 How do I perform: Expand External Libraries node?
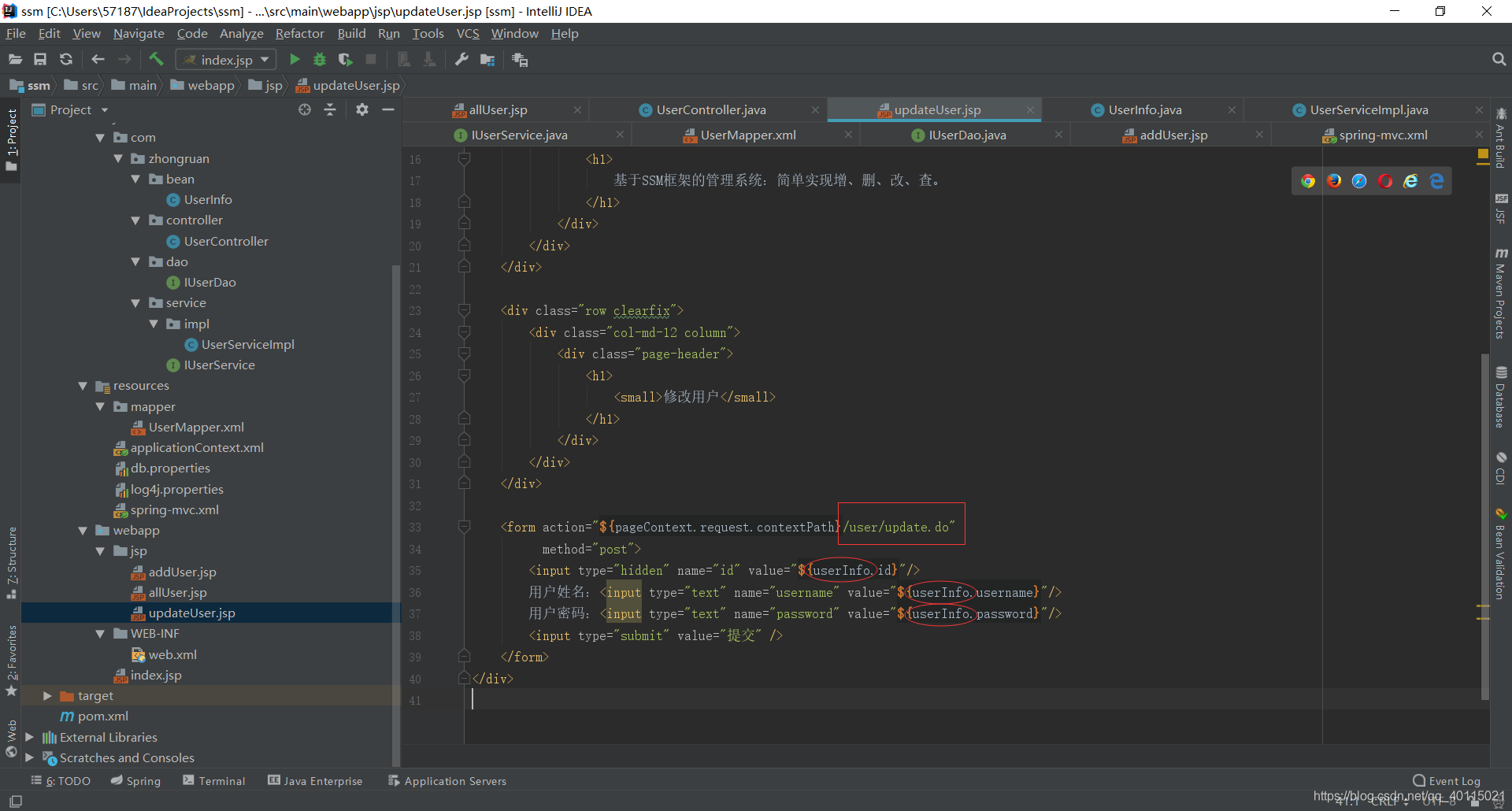point(29,737)
